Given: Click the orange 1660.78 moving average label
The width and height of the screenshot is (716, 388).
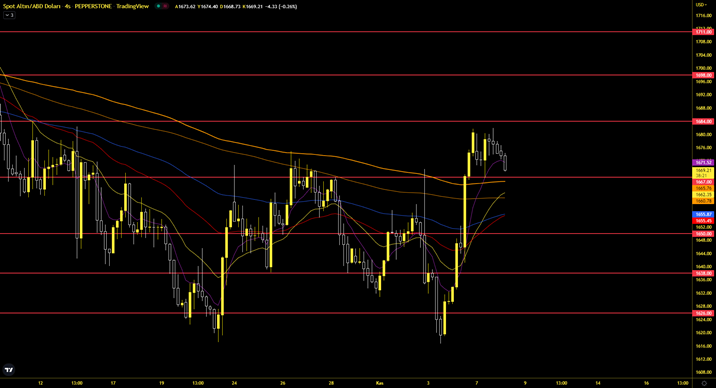Looking at the screenshot, I should click(x=703, y=201).
